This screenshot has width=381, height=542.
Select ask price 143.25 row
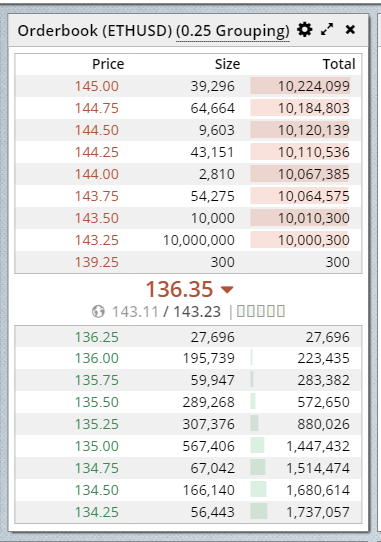188,240
